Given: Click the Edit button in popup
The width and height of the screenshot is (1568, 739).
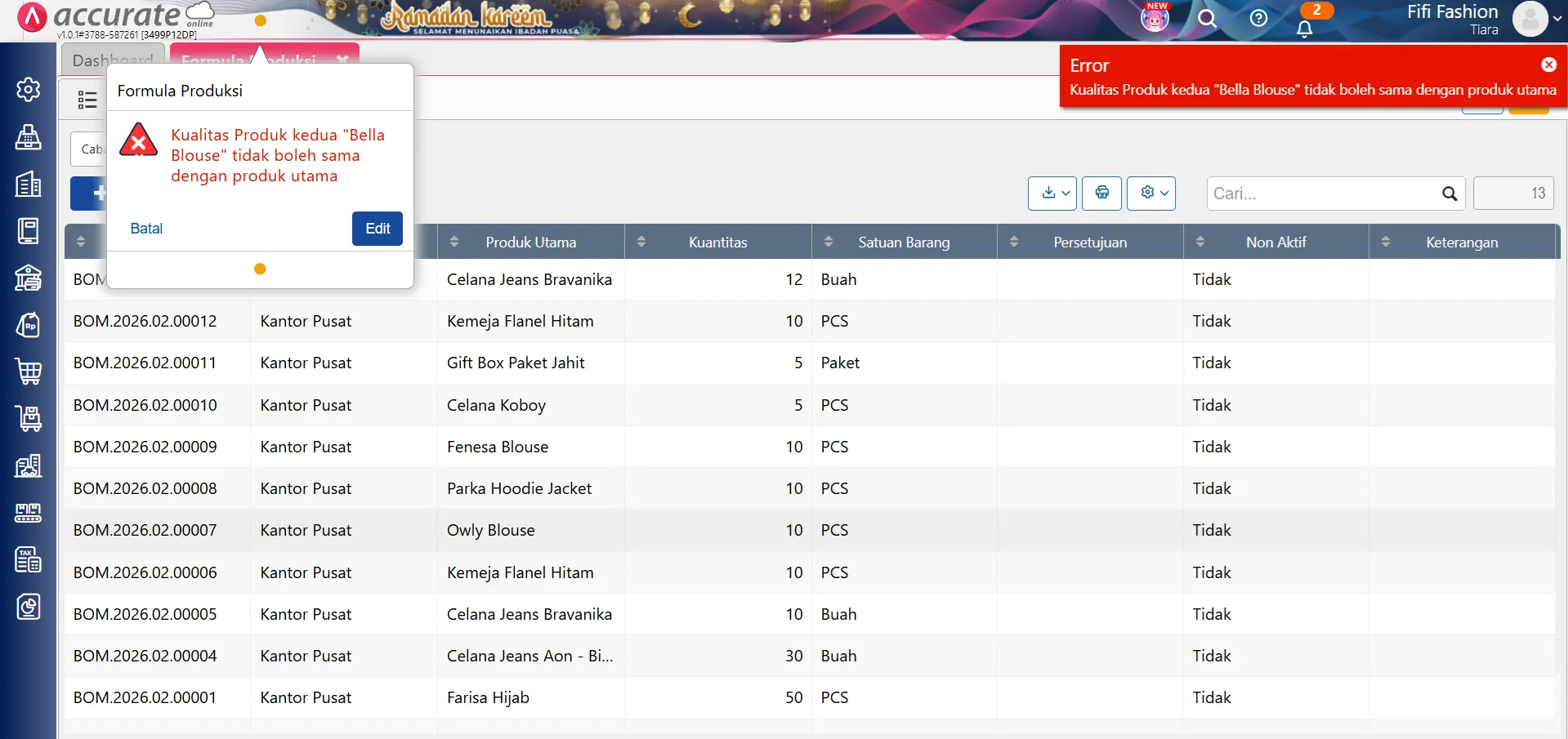Looking at the screenshot, I should (377, 229).
